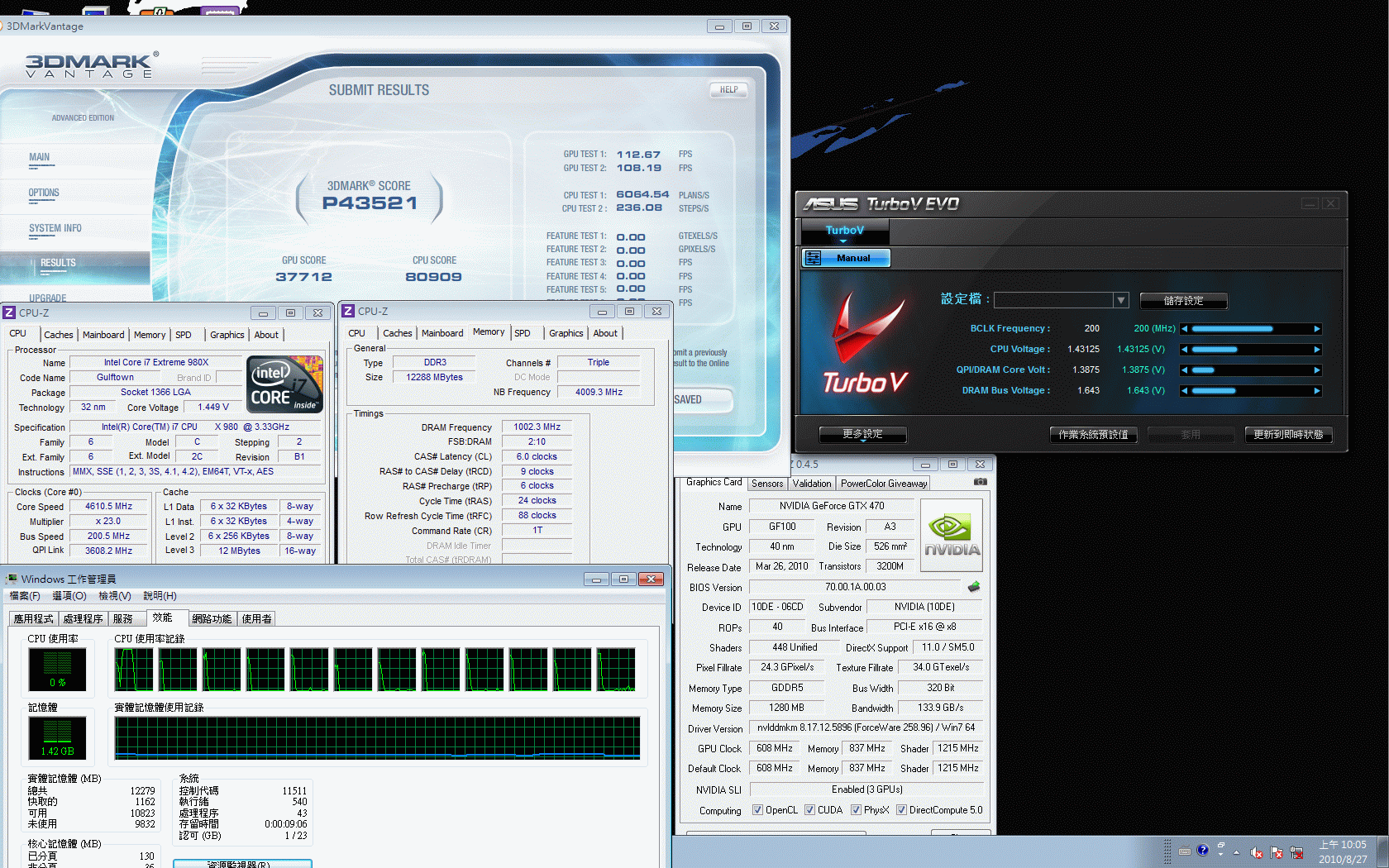
Task: Click the 更新到即時狀態 button in TurboV
Action: pos(1288,435)
